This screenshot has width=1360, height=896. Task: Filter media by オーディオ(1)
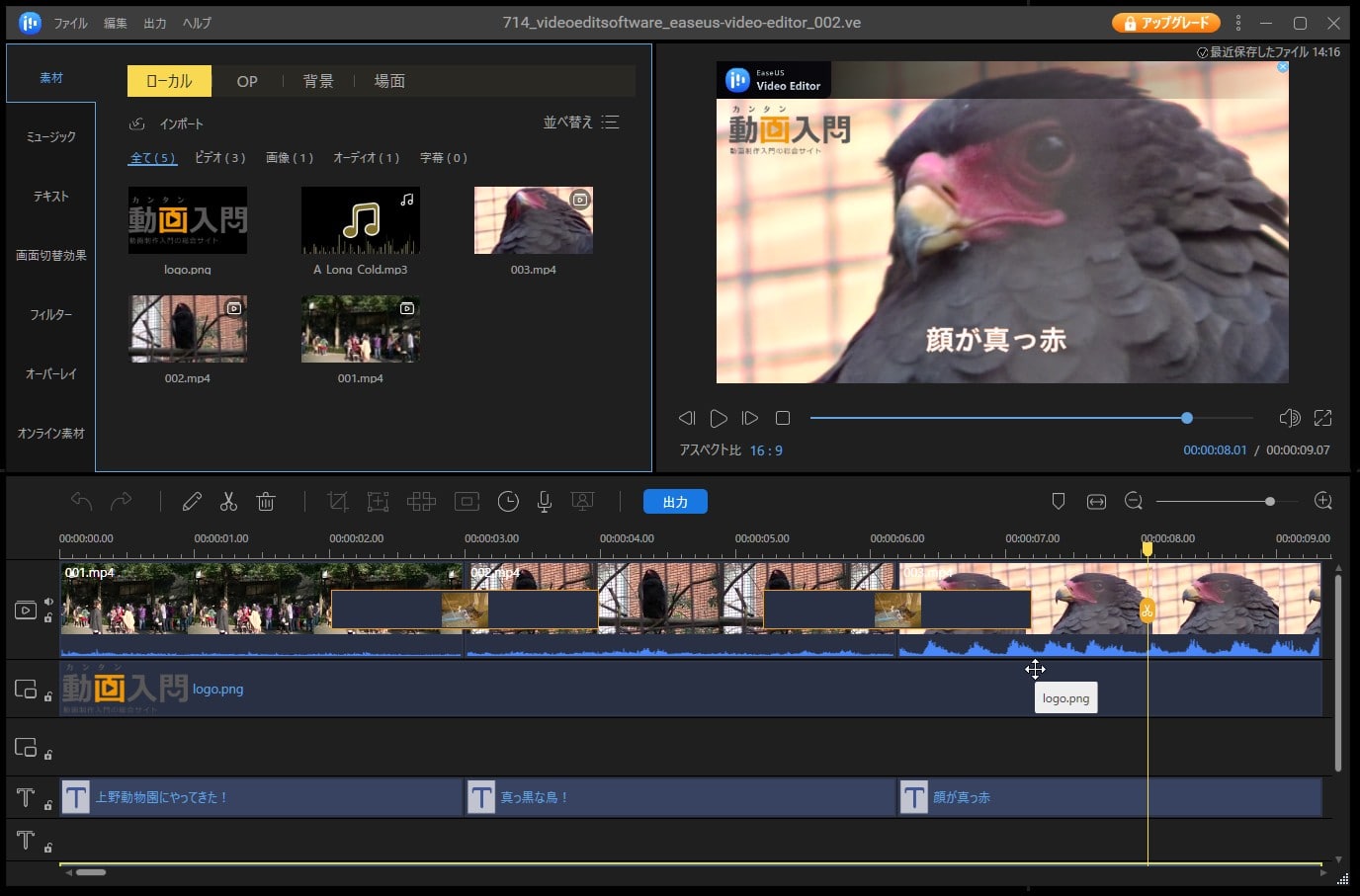pyautogui.click(x=367, y=158)
